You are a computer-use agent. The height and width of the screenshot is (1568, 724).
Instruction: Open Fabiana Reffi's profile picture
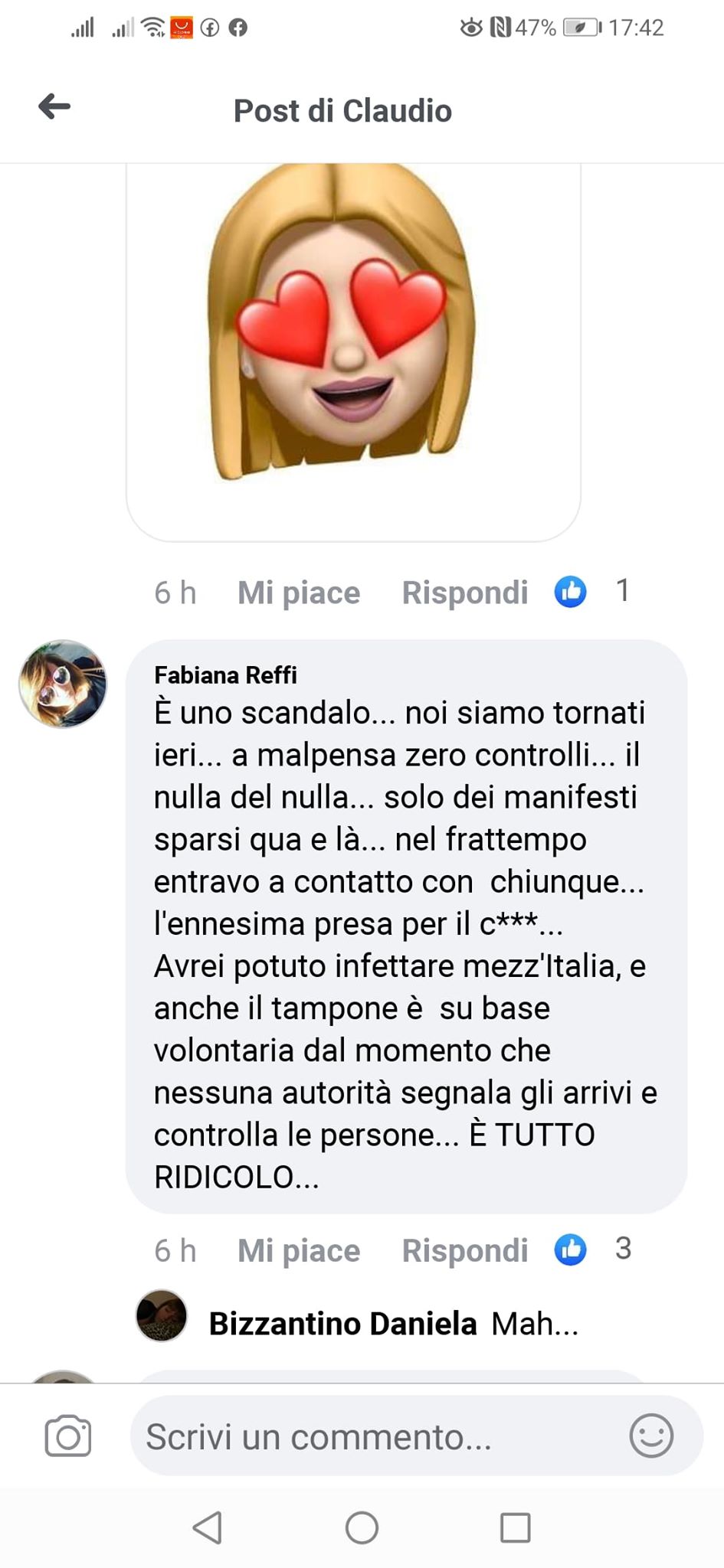tap(63, 684)
